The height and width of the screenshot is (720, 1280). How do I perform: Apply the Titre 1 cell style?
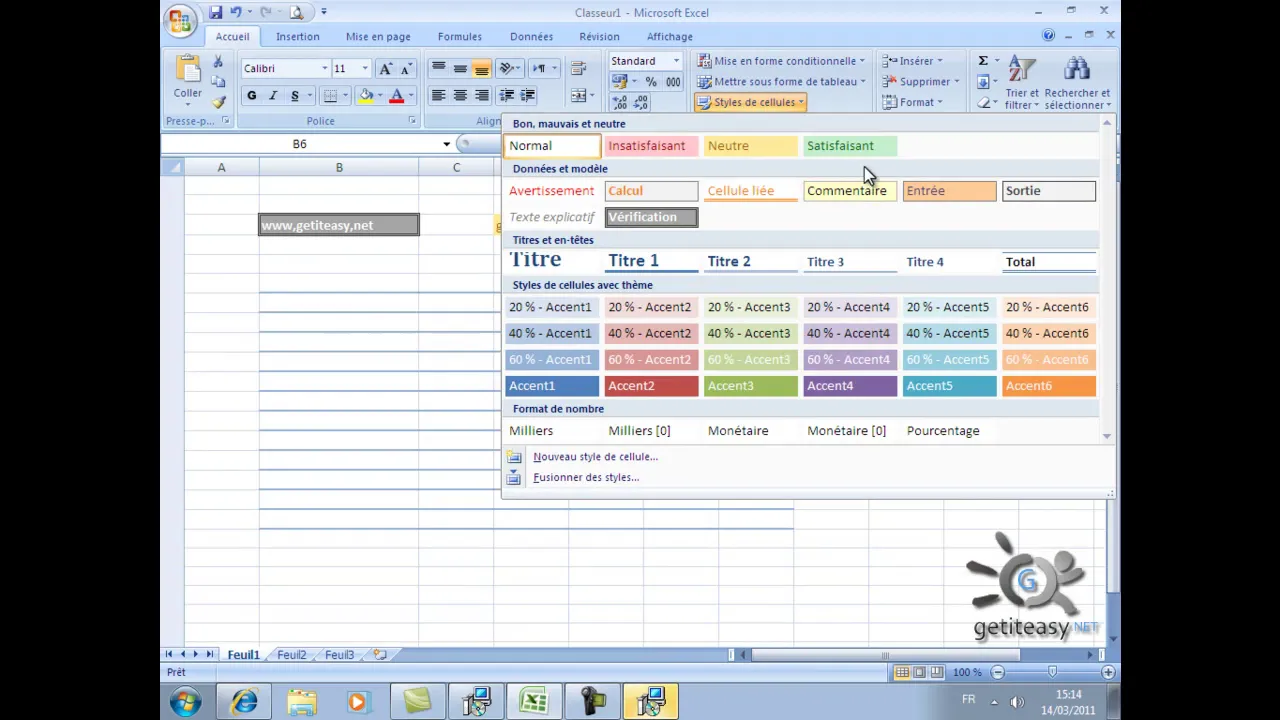pos(651,261)
